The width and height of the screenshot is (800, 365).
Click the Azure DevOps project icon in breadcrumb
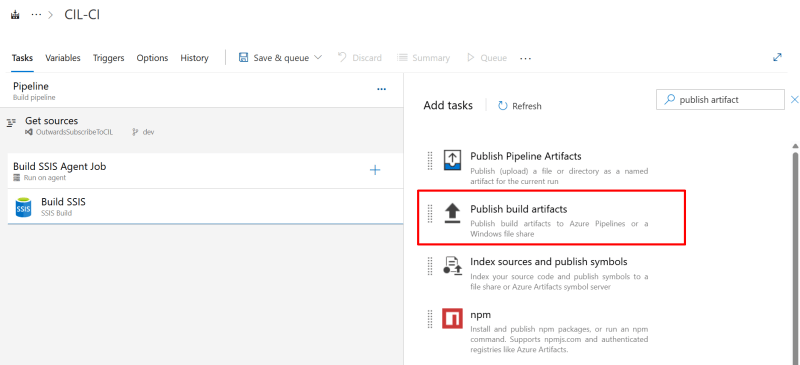pyautogui.click(x=15, y=15)
